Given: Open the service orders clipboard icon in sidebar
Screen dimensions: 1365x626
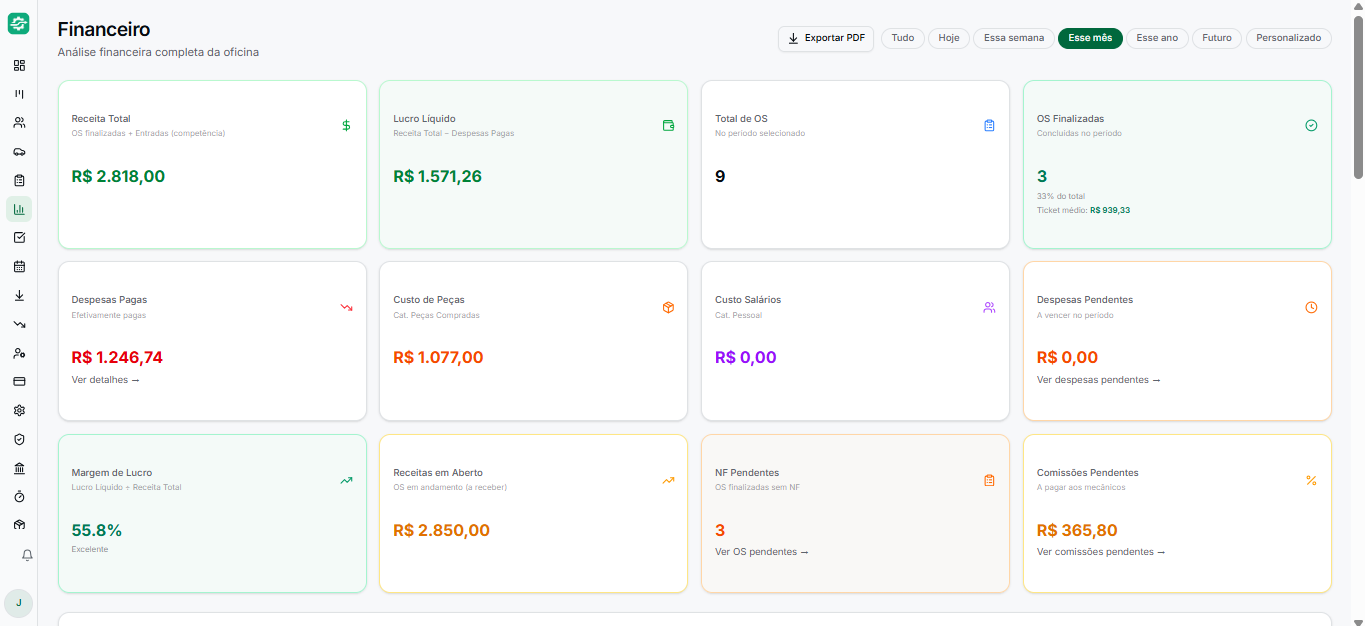Looking at the screenshot, I should coord(19,180).
